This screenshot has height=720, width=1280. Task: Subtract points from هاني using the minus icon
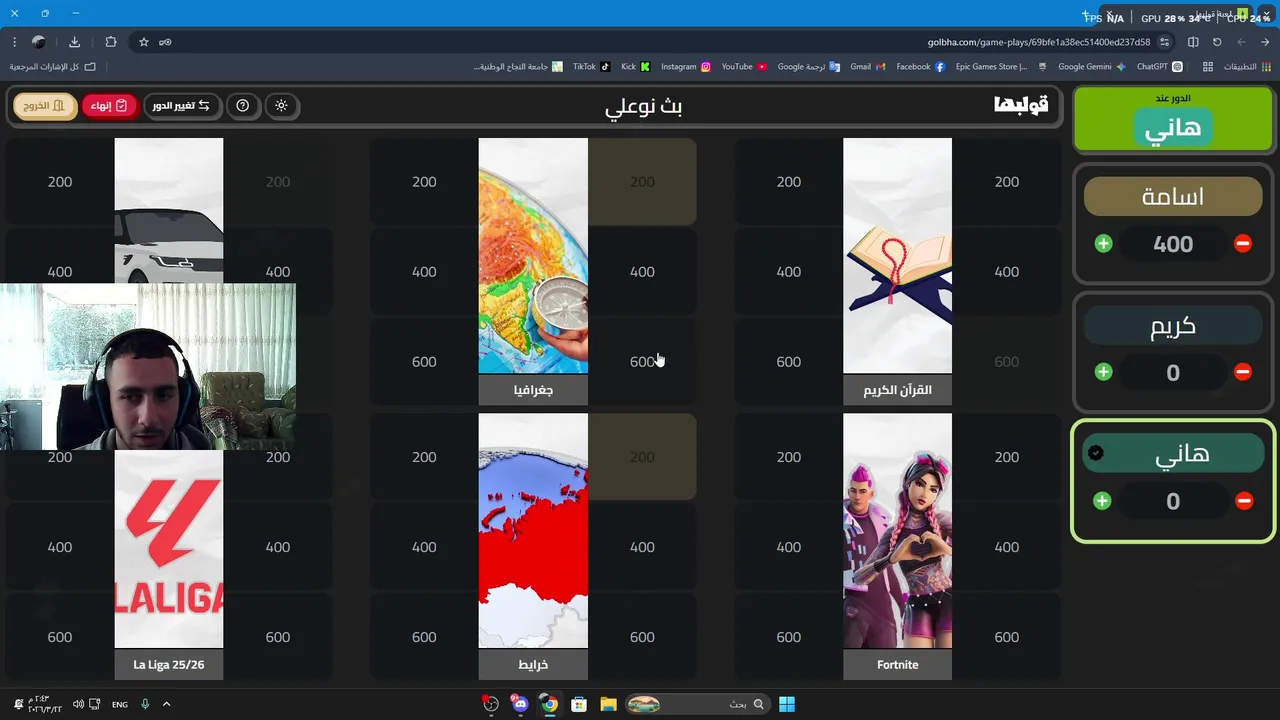click(x=1244, y=501)
